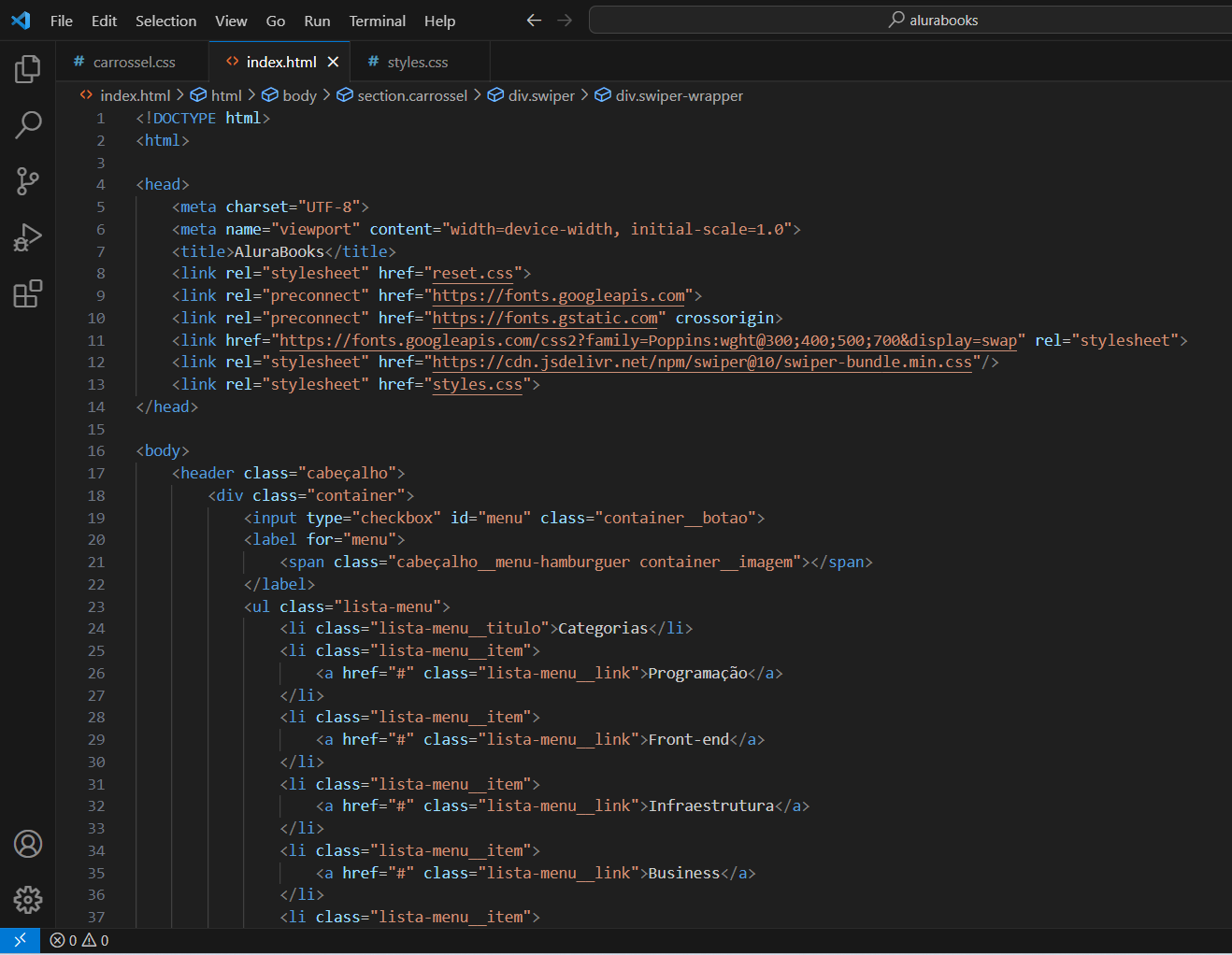The width and height of the screenshot is (1232, 955).
Task: Click the Front-end text on line 29
Action: pos(689,740)
